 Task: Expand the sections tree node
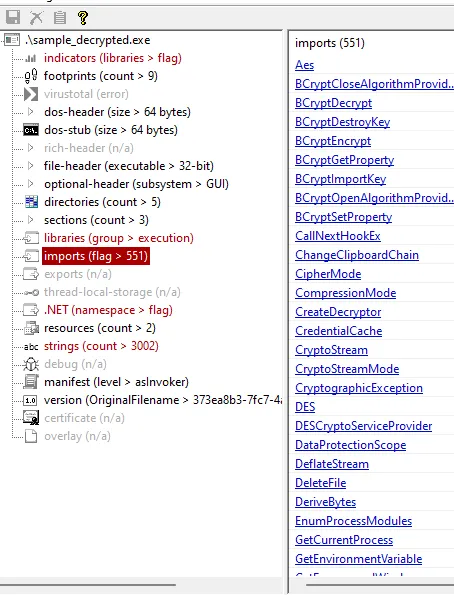(x=31, y=220)
